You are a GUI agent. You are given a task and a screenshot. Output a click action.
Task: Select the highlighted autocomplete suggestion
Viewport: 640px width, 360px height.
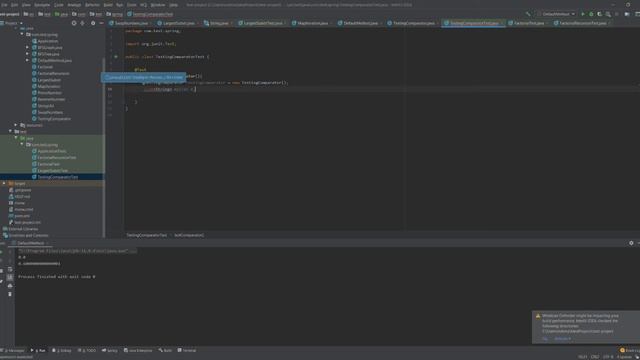coord(143,77)
